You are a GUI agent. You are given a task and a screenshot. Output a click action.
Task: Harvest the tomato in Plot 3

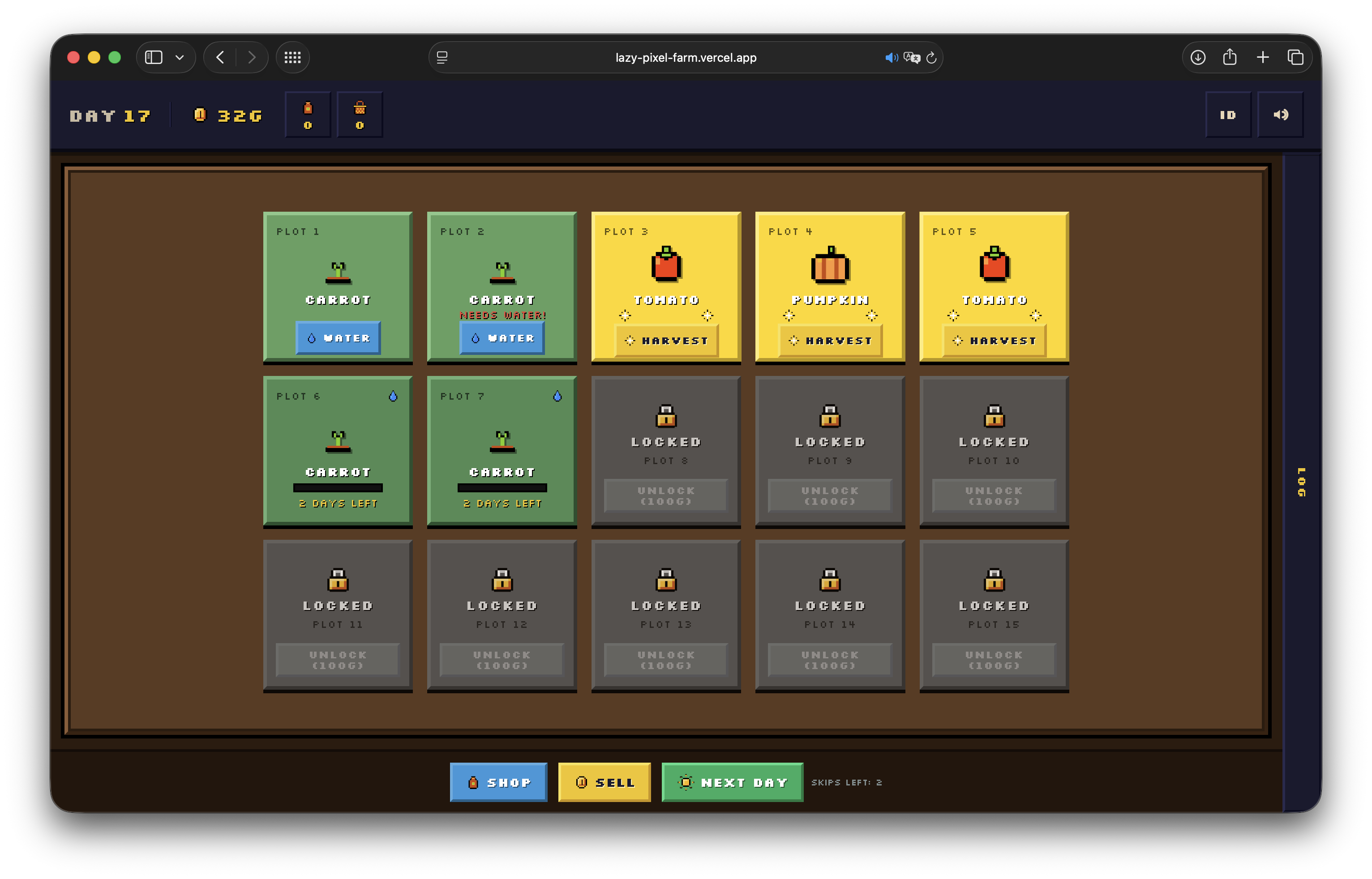[666, 341]
